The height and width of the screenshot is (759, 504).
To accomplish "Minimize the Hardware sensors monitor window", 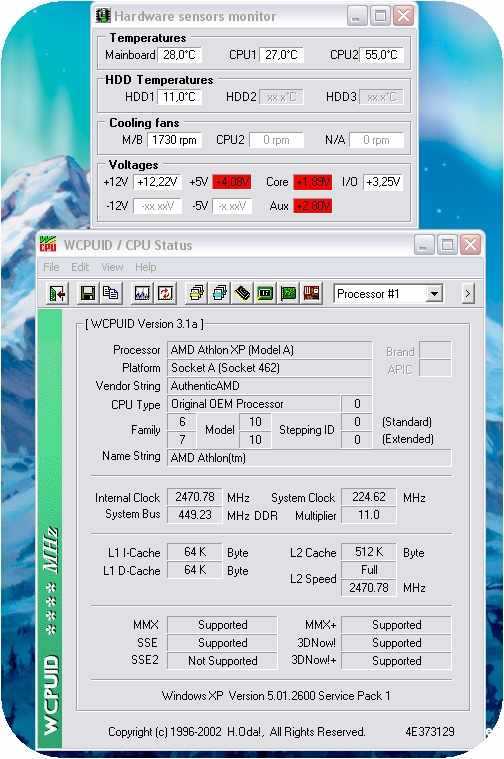I will pos(357,16).
